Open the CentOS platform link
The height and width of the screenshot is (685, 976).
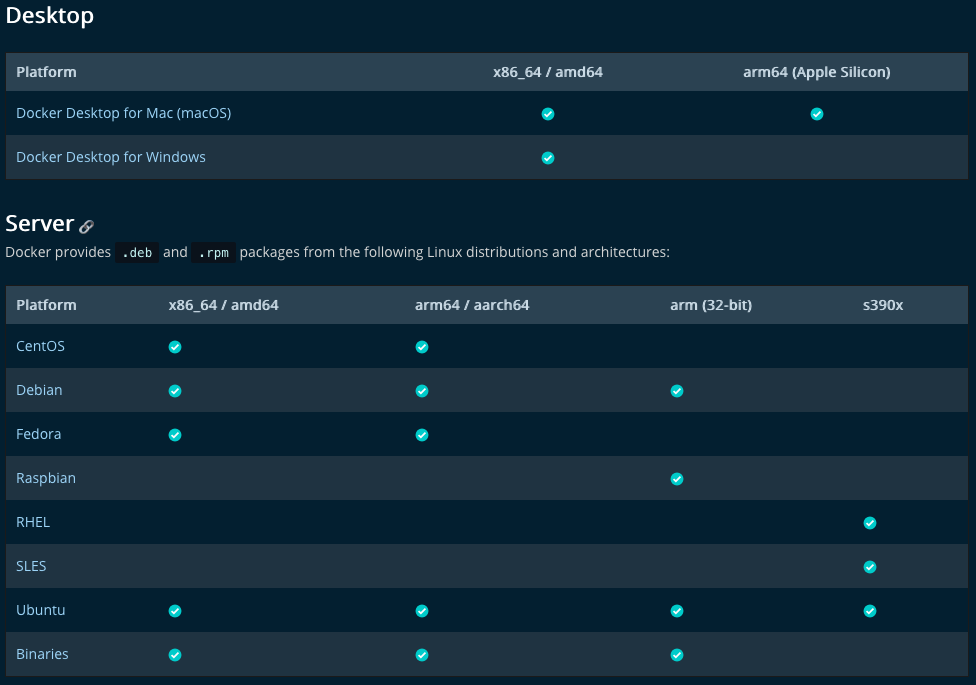tap(40, 346)
